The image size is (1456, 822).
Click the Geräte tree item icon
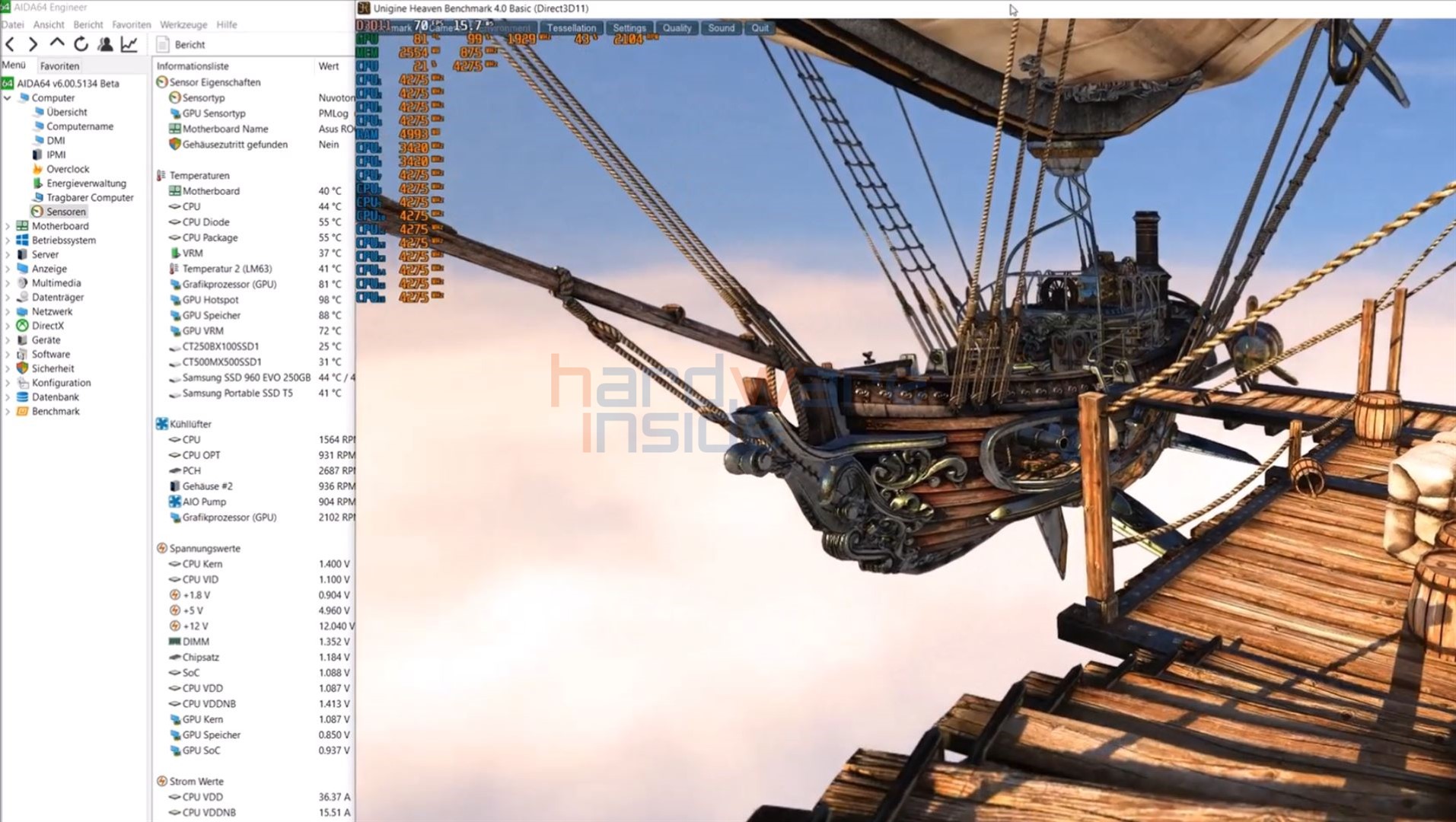pos(22,340)
